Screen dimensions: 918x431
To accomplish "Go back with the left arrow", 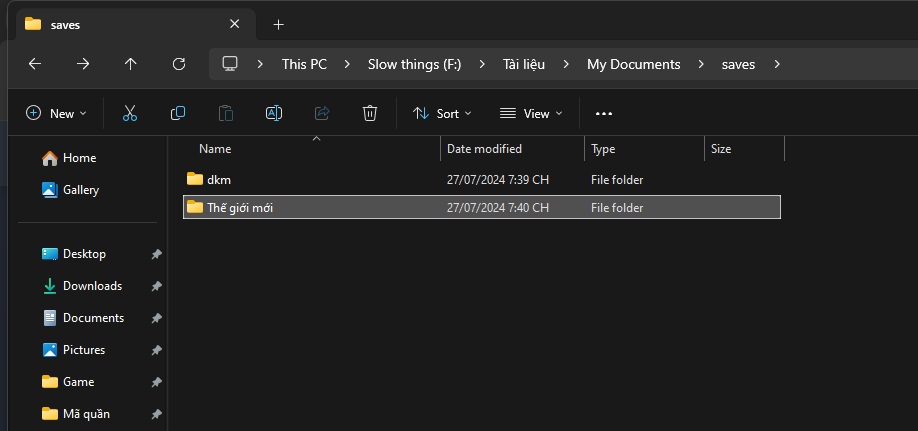I will (x=35, y=64).
